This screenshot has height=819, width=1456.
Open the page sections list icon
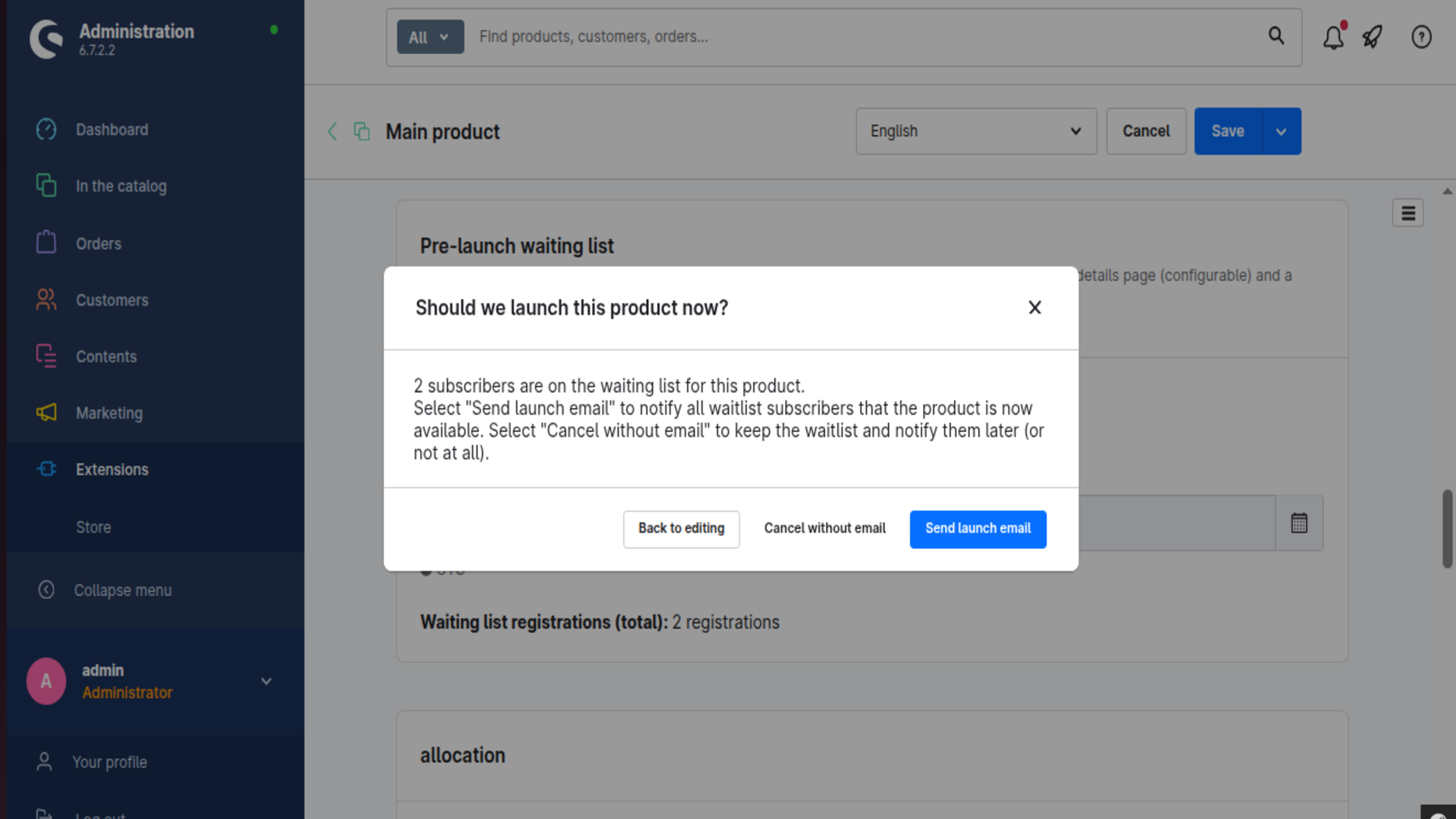[x=1407, y=213]
